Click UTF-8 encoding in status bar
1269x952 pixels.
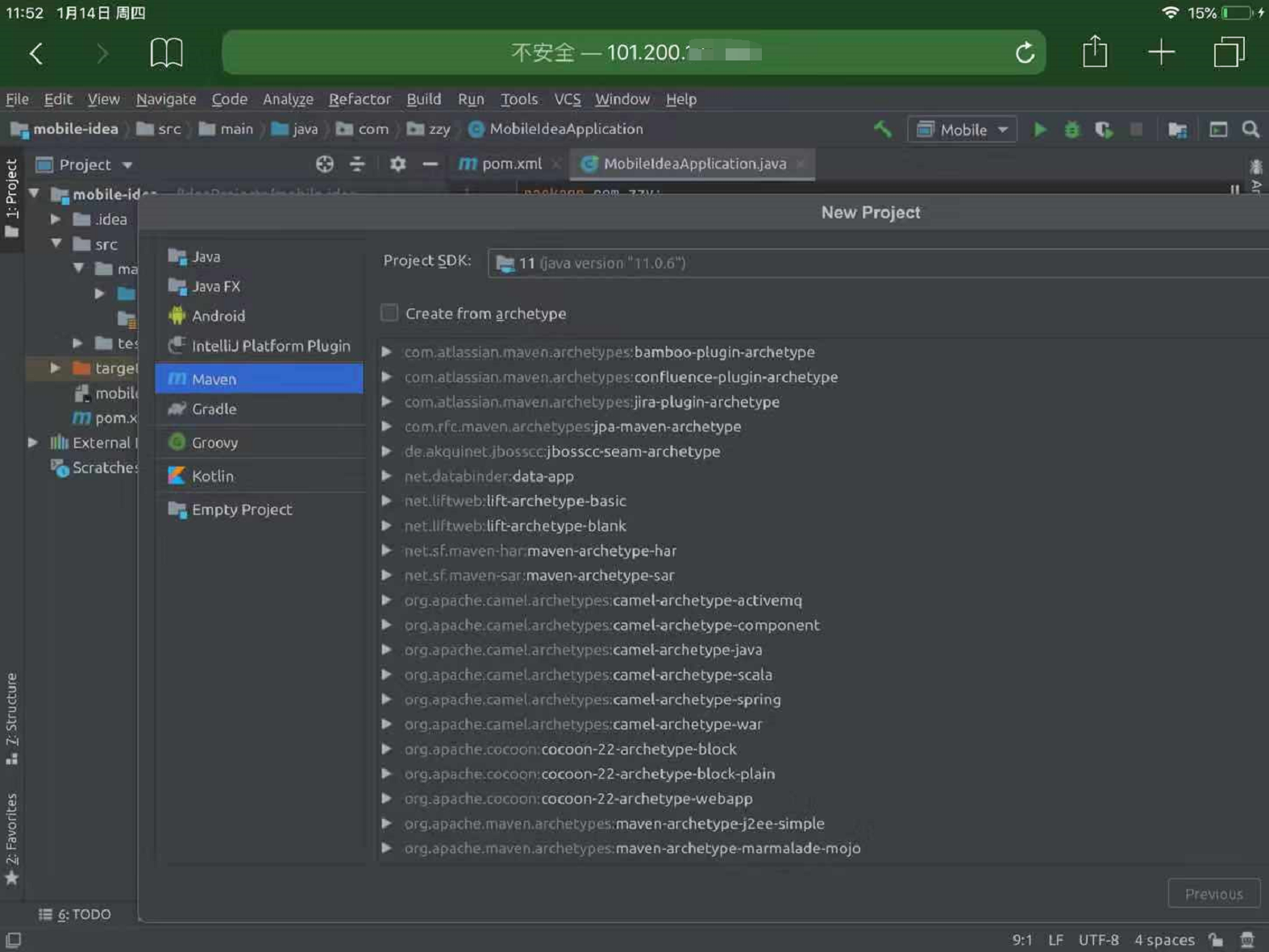(1098, 940)
